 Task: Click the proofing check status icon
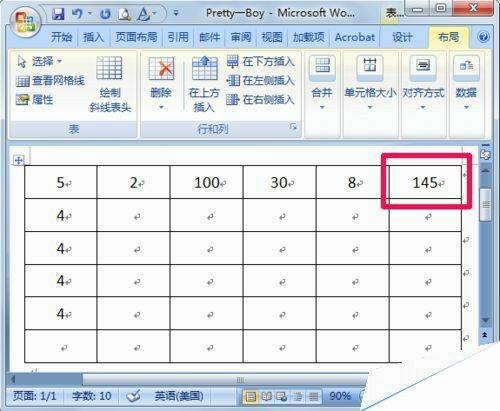pos(133,396)
